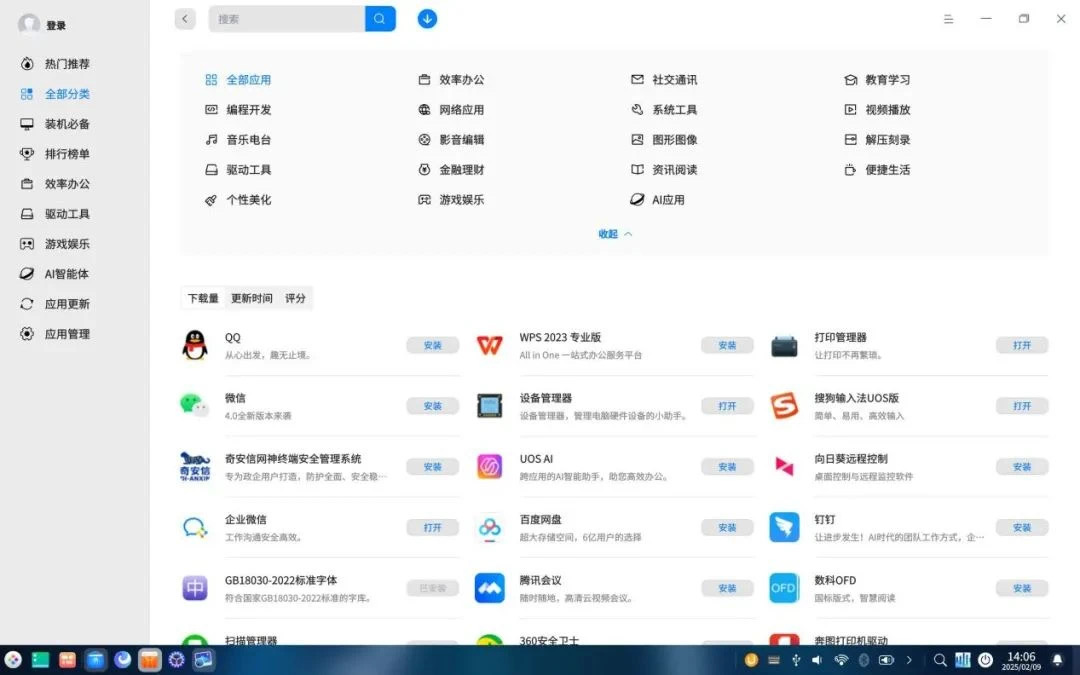Click the taskbar power button icon
This screenshot has width=1080, height=675.
pos(986,660)
